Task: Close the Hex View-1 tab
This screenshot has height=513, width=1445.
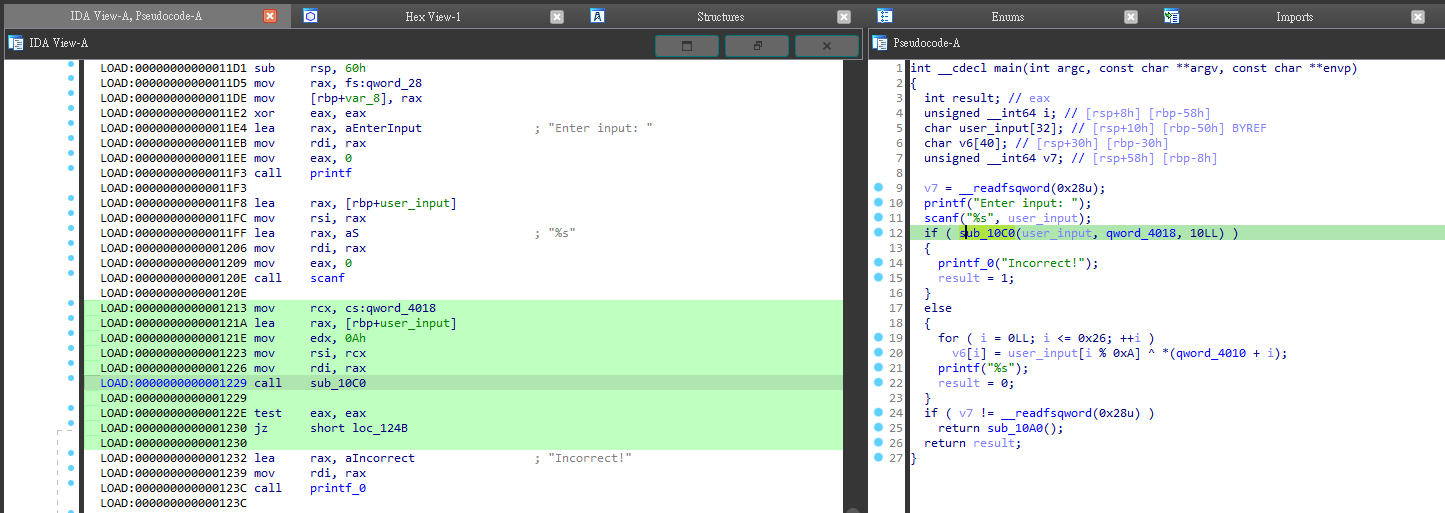Action: point(557,17)
